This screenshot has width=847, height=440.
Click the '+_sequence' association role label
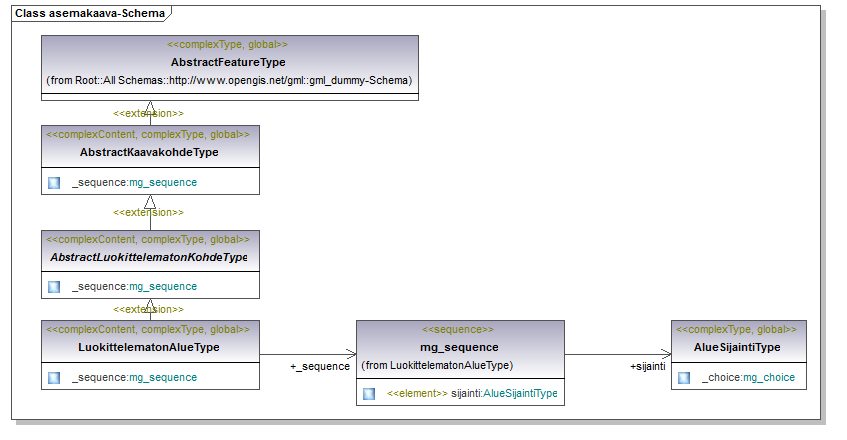pos(319,367)
